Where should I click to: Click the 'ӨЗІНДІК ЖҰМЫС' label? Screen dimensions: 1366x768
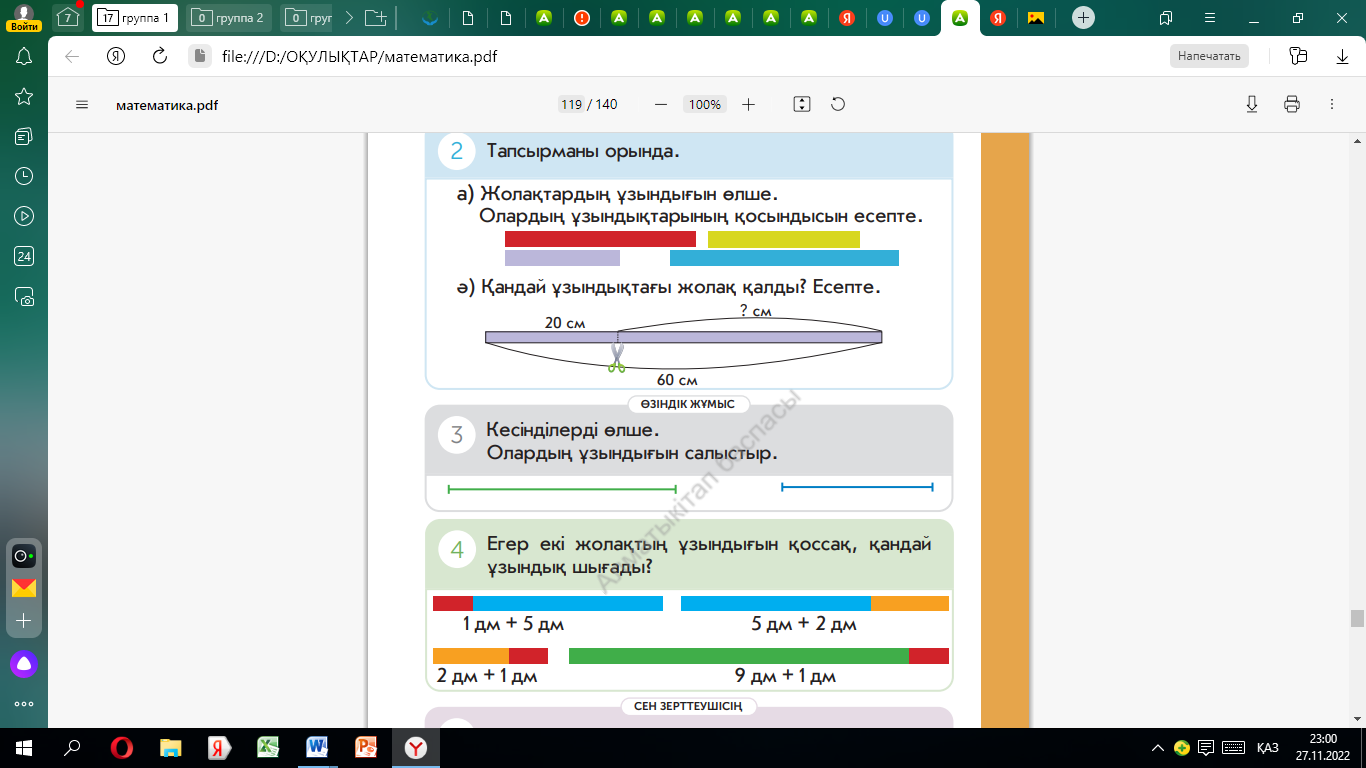(689, 404)
